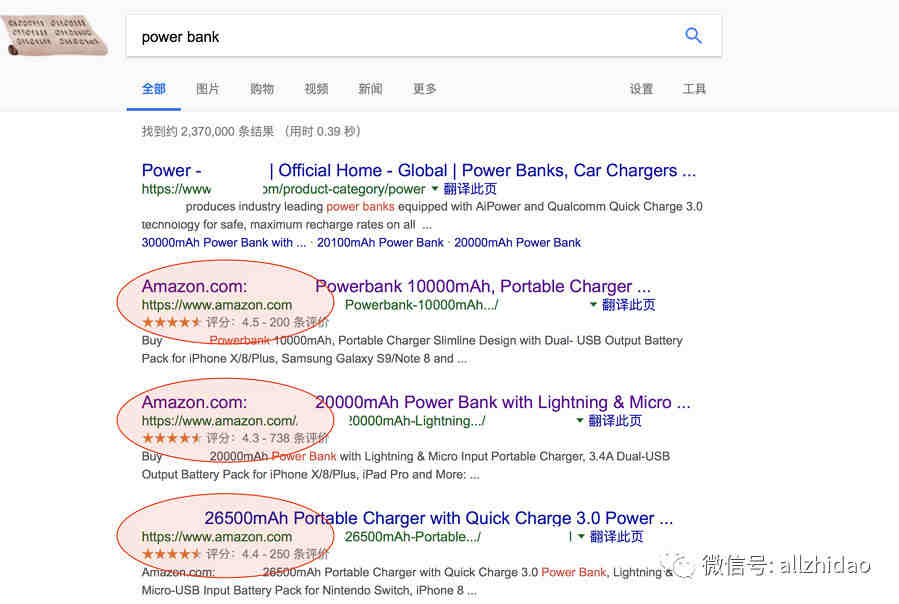Click 20000mAh Power Bank sitelink
Viewport: 899px width, 604px height.
pos(517,243)
